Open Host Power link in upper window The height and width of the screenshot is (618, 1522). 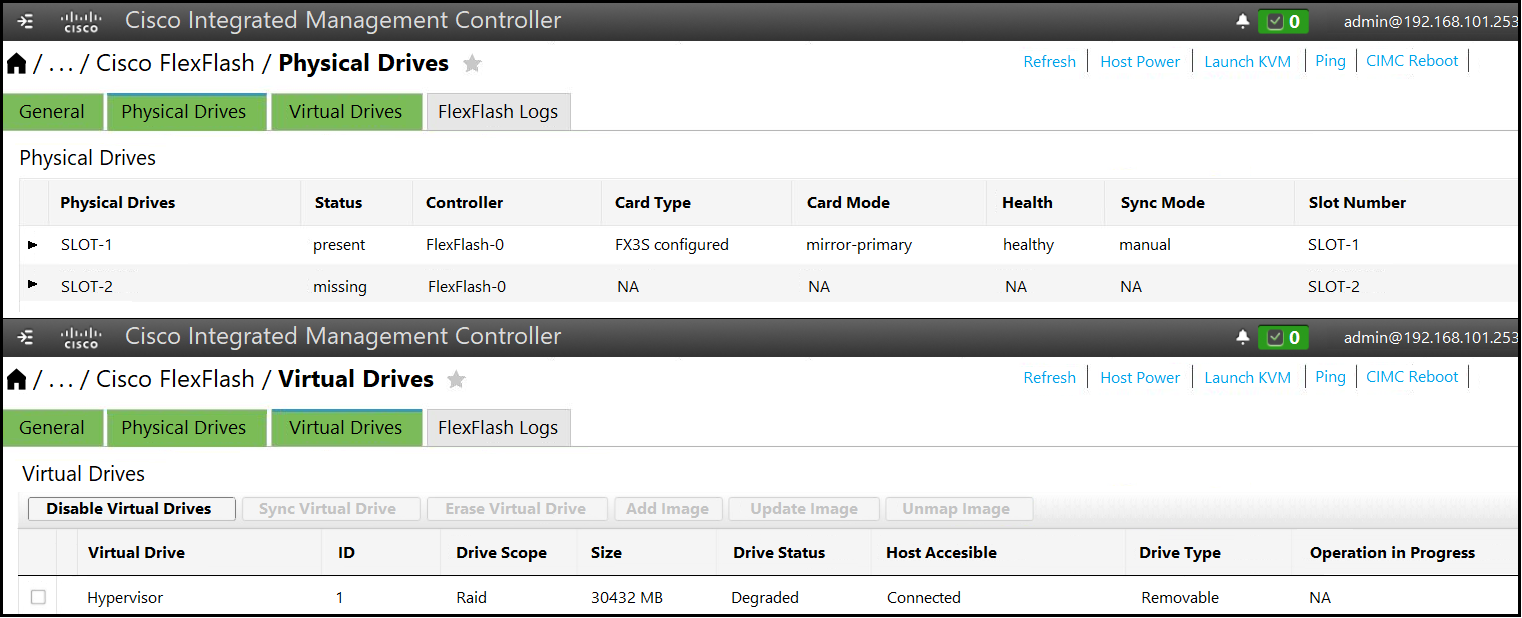(1140, 62)
